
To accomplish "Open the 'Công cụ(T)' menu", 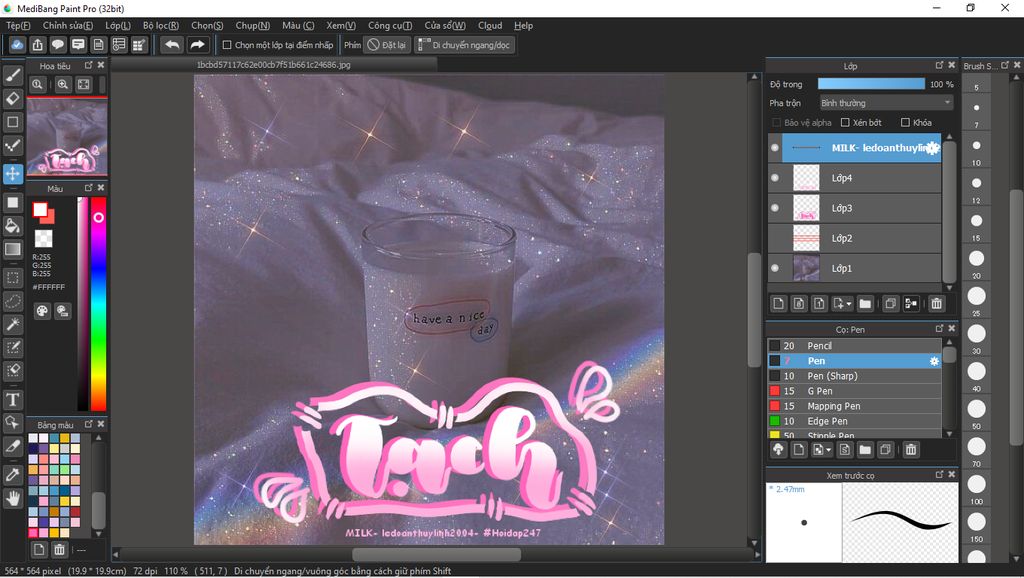I will click(390, 25).
